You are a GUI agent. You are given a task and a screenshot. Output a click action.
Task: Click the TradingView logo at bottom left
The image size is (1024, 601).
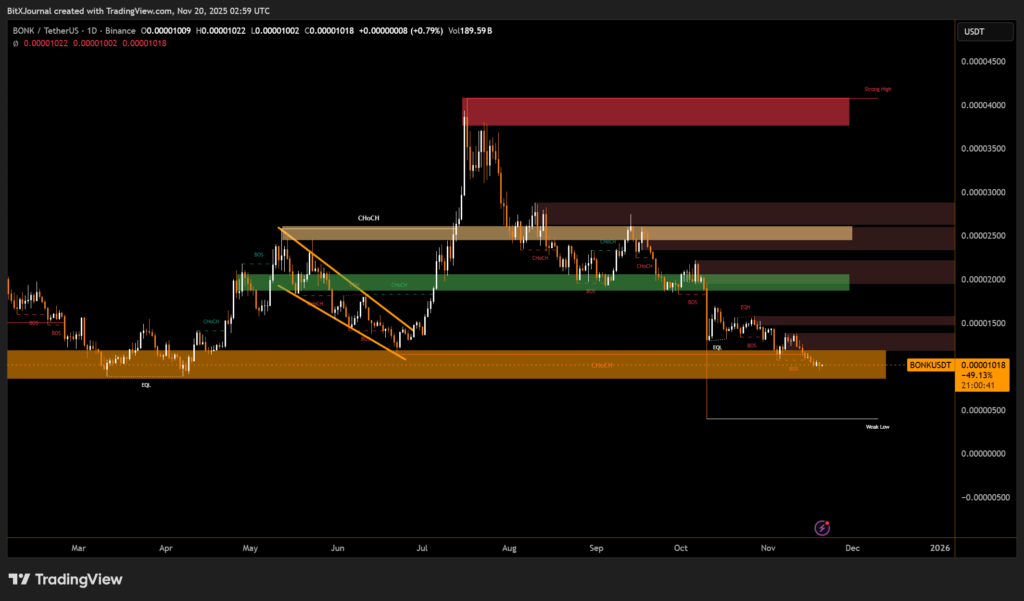pos(65,579)
